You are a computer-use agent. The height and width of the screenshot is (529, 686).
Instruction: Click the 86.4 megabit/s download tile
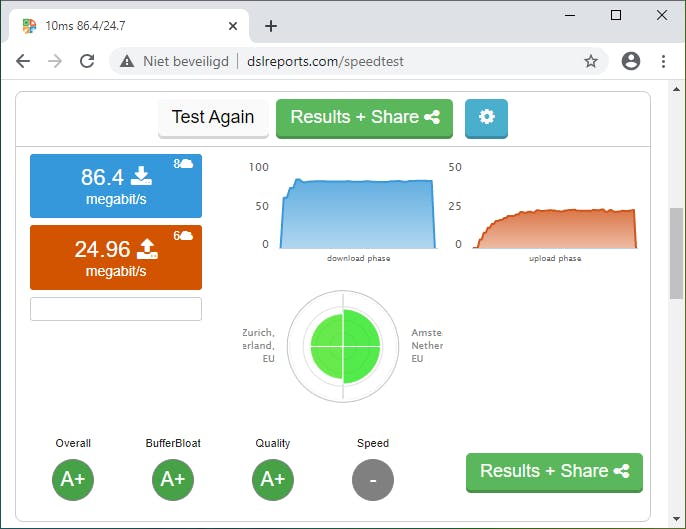(x=116, y=186)
